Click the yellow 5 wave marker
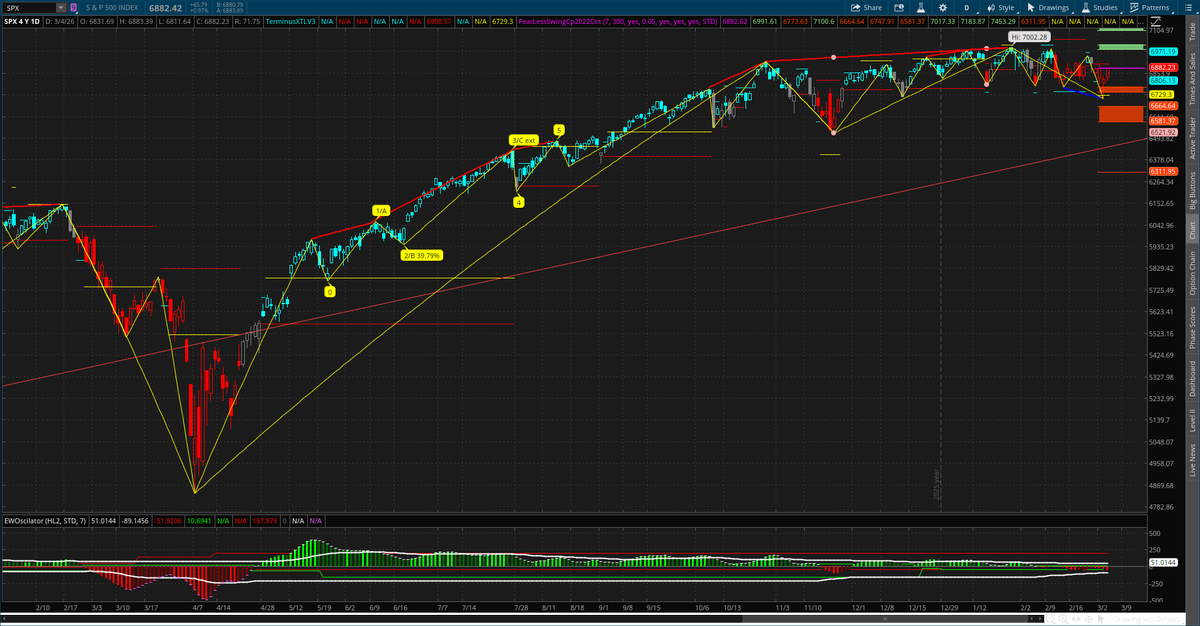Screen dimensions: 1200x626 click(559, 130)
